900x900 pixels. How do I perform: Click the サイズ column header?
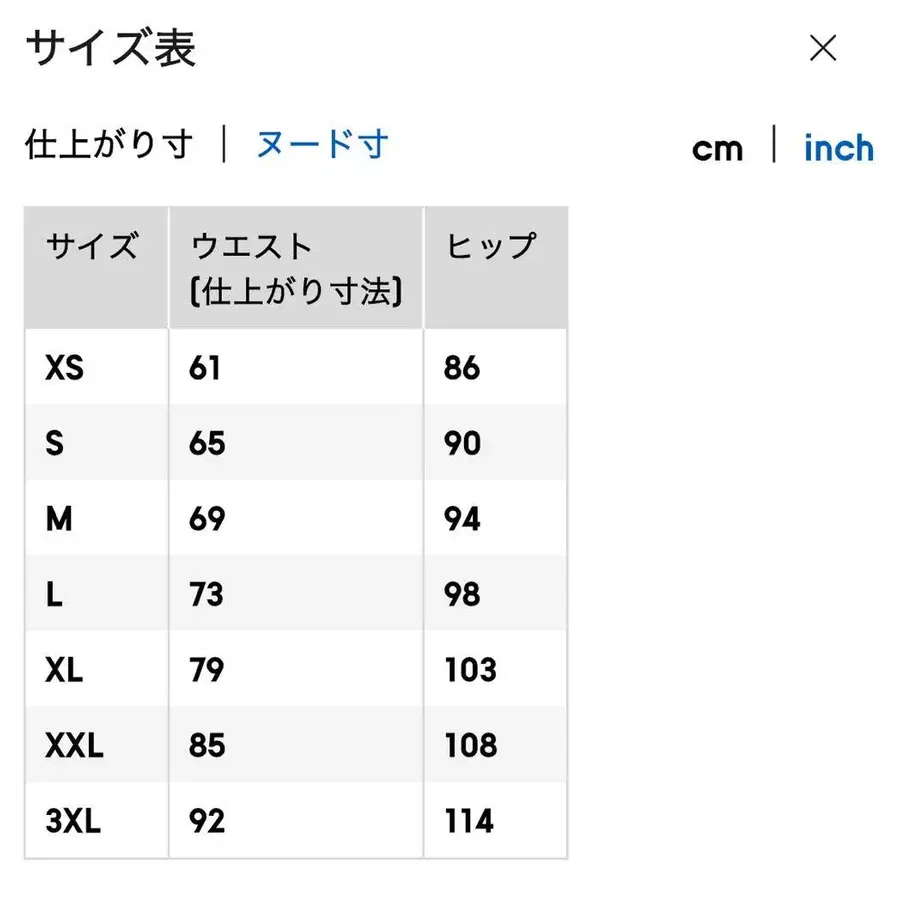93,243
